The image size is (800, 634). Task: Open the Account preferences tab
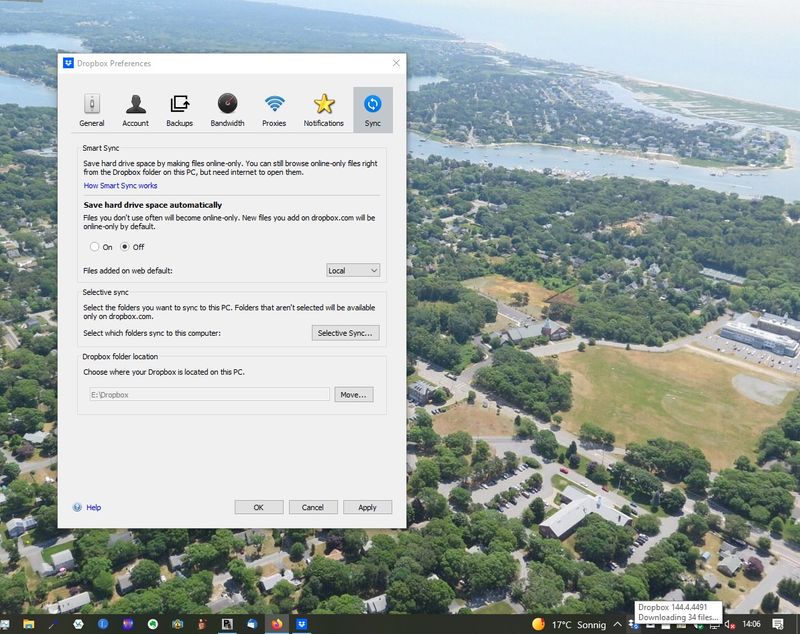click(x=135, y=110)
